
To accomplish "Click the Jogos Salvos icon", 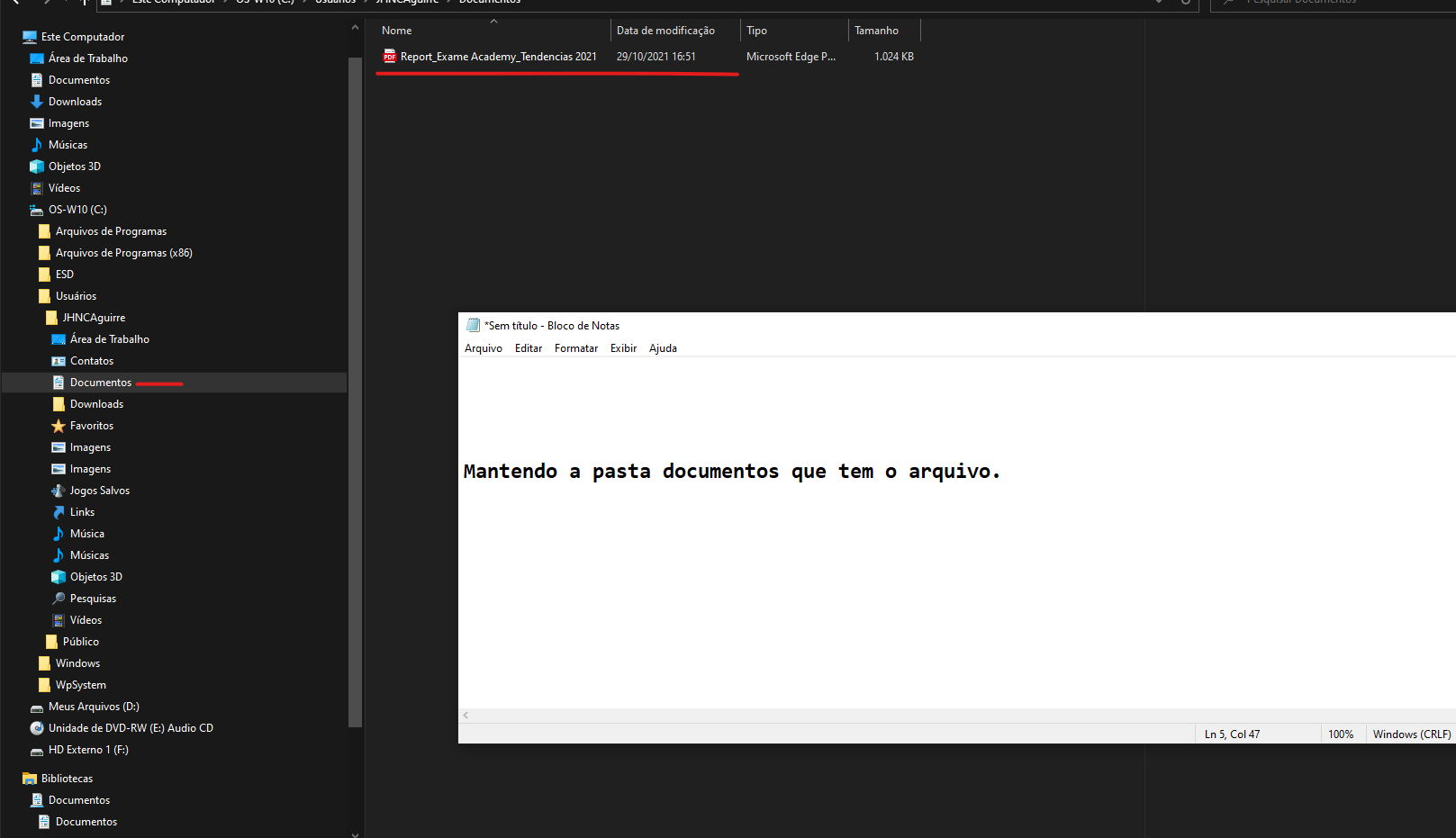I will [59, 491].
